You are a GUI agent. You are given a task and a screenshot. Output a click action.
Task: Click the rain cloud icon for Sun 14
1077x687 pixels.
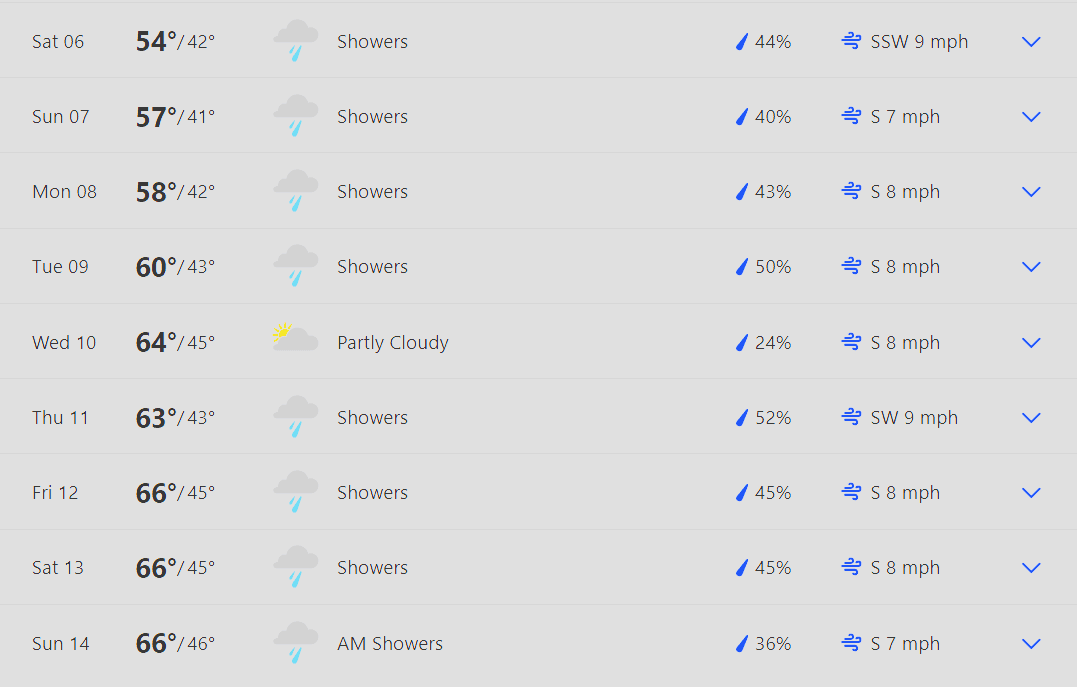click(x=296, y=642)
